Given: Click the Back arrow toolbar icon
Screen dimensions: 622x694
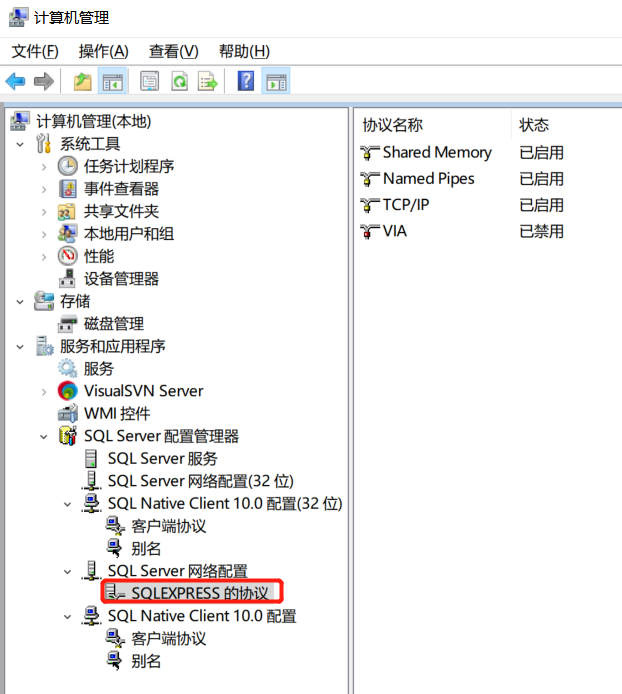Looking at the screenshot, I should [x=15, y=82].
